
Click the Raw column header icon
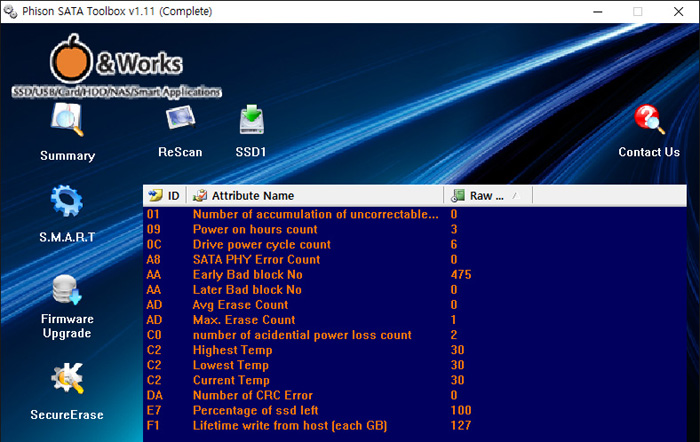[458, 196]
